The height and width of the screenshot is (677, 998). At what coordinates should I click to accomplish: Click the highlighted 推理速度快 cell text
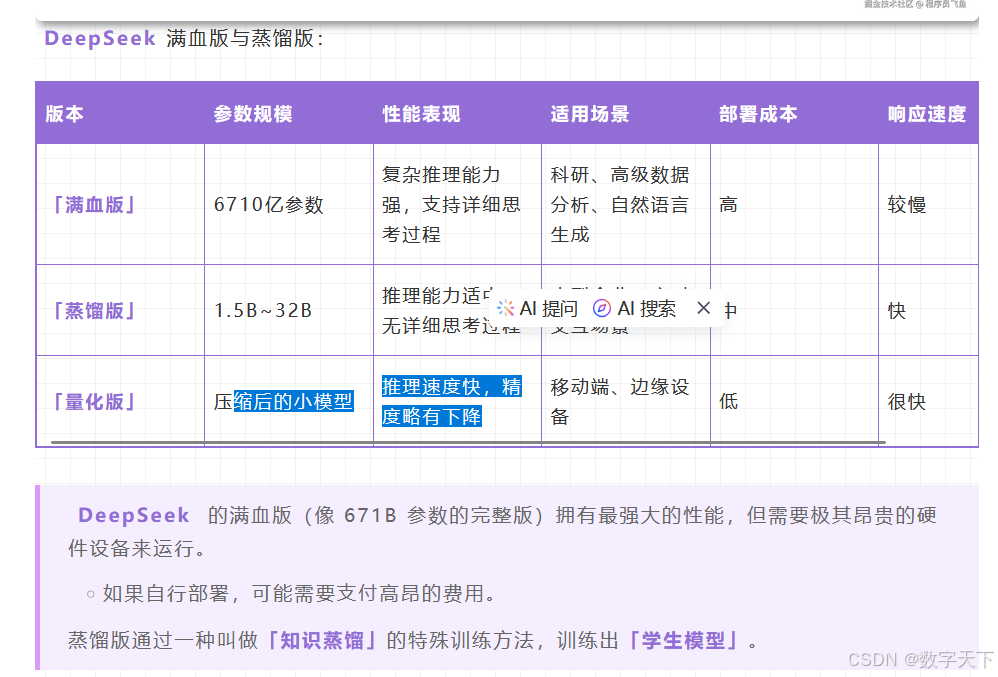451,401
